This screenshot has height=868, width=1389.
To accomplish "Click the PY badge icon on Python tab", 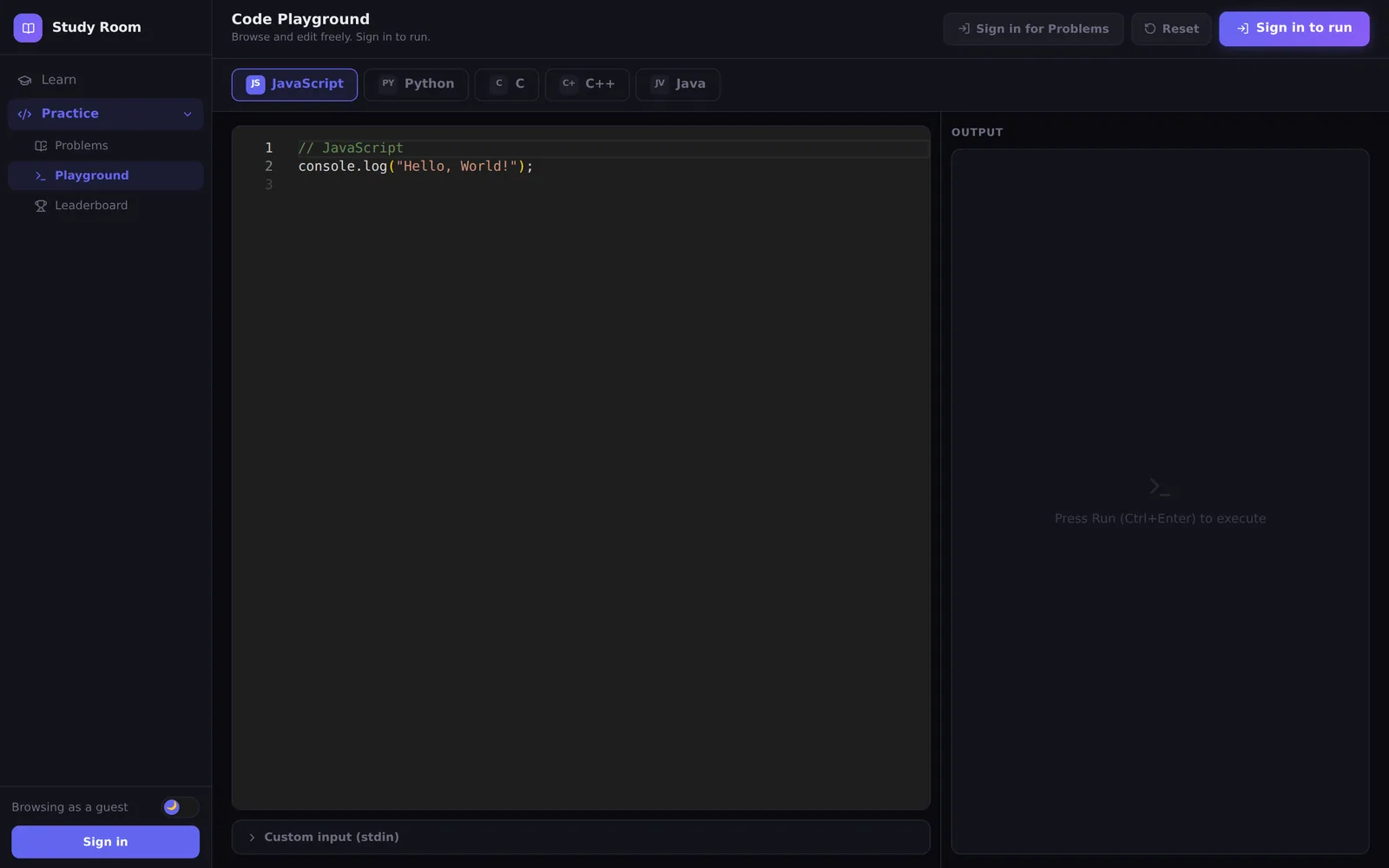I will (388, 84).
